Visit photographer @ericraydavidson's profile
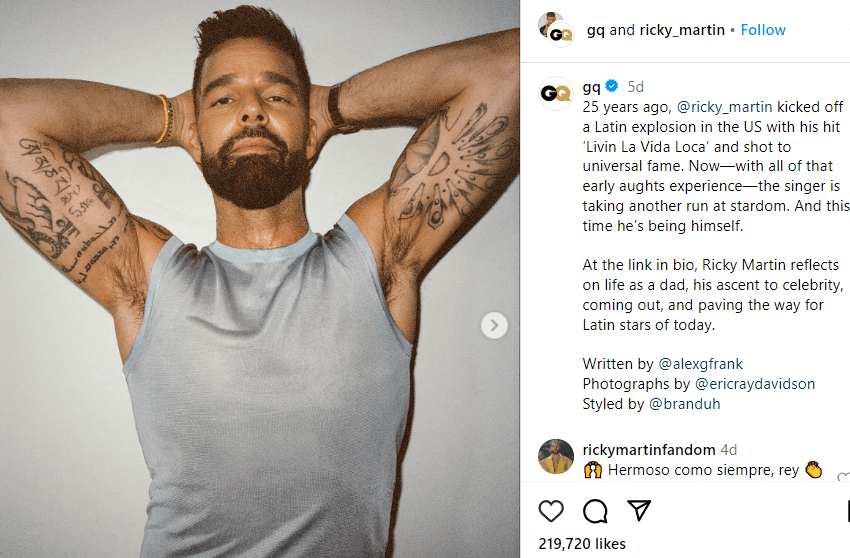 tap(741, 383)
